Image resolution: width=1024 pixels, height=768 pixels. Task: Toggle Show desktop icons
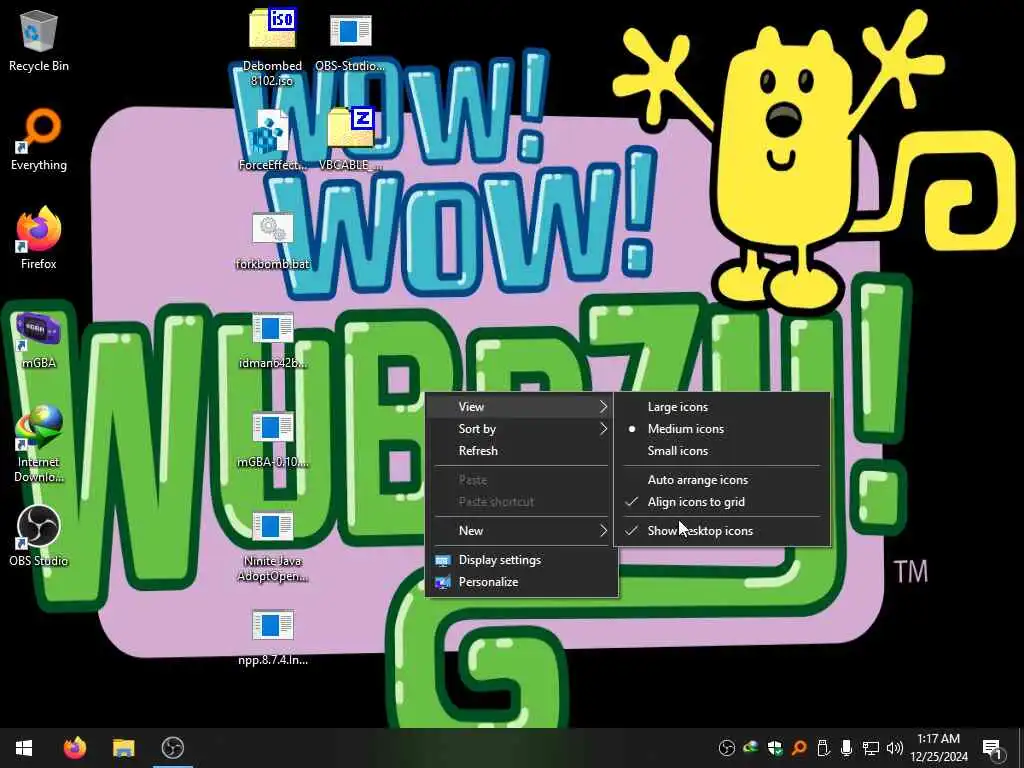722,531
